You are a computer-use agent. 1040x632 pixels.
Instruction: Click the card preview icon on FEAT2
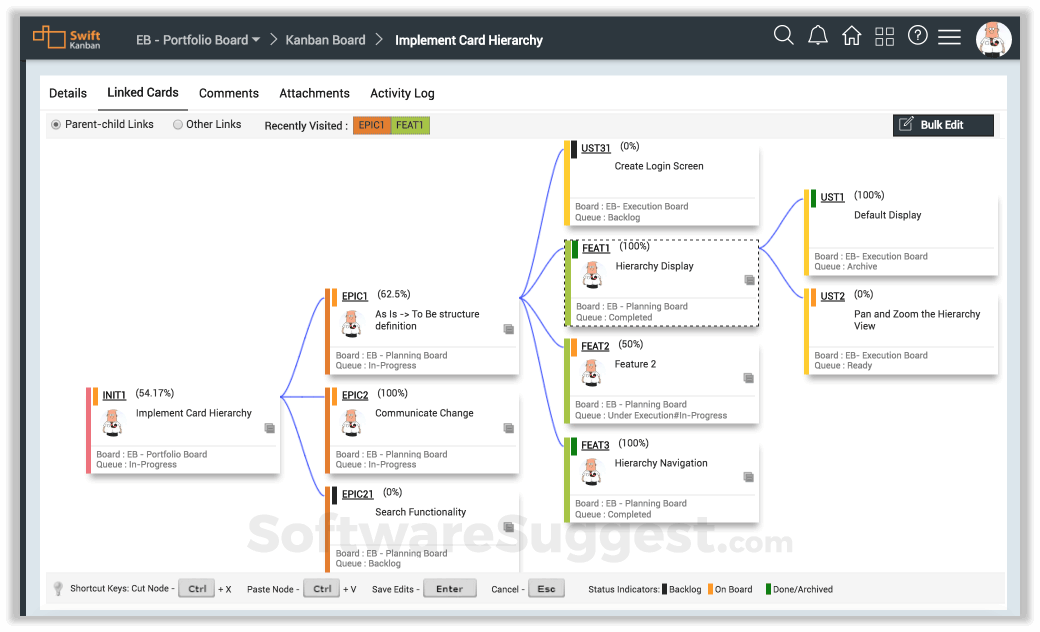[748, 377]
